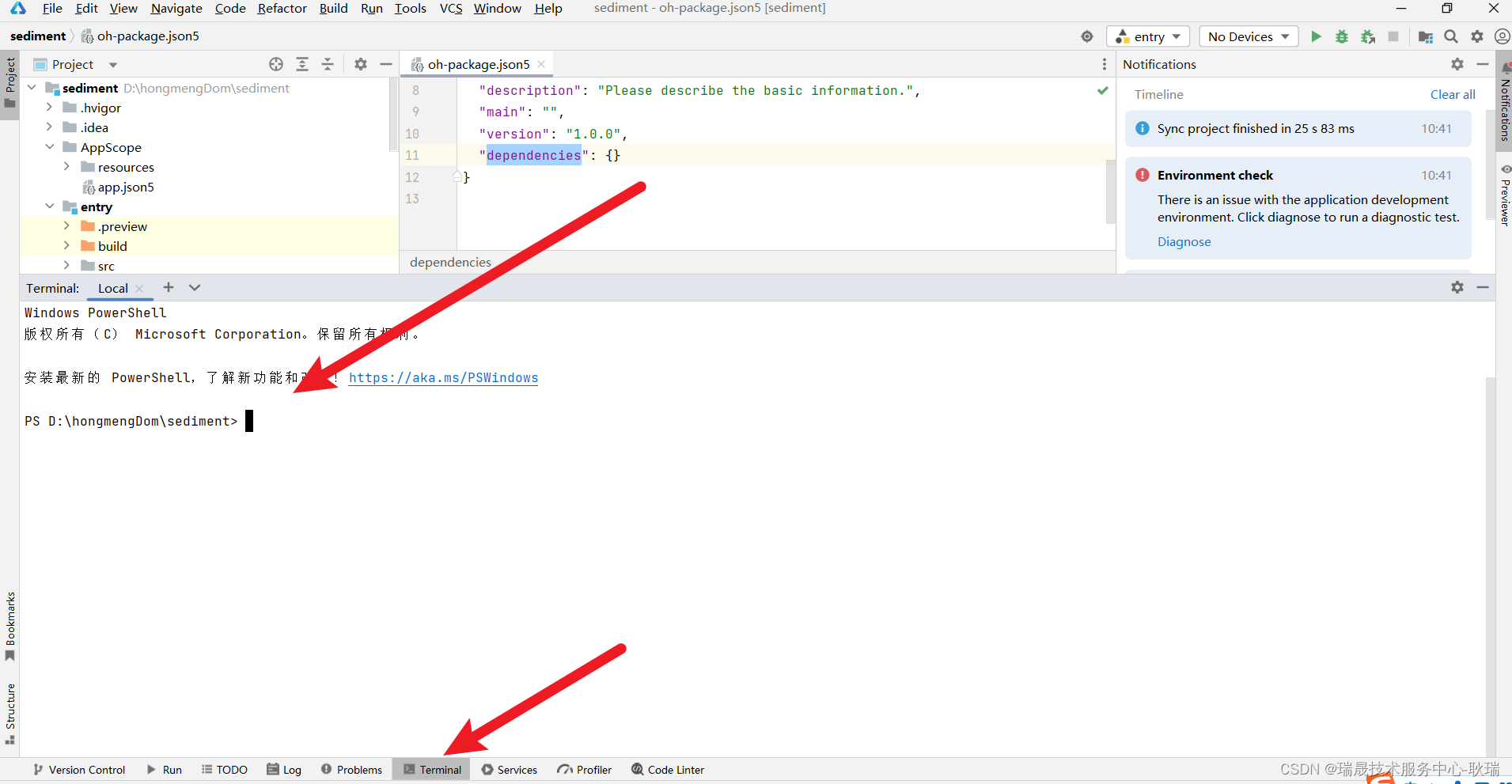Open terminal sessions dropdown chevron

point(195,287)
